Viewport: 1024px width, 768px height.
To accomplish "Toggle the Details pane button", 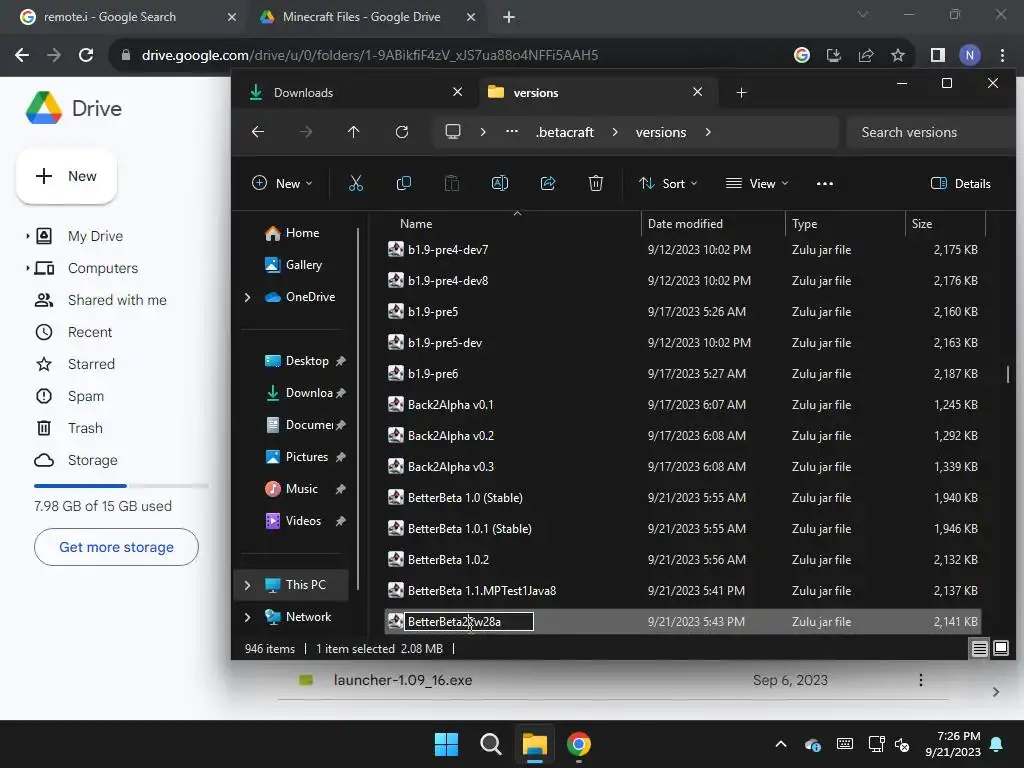I will (961, 184).
